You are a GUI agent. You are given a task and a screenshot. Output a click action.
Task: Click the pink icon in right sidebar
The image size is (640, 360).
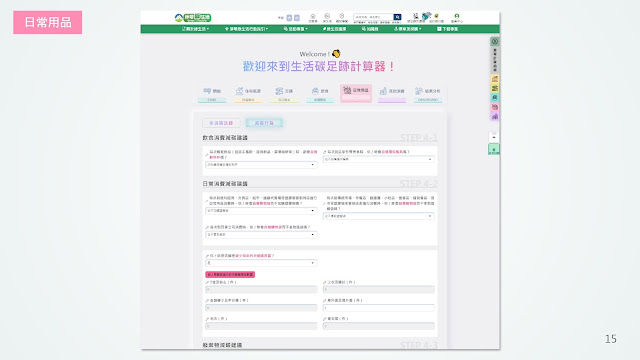click(x=495, y=107)
